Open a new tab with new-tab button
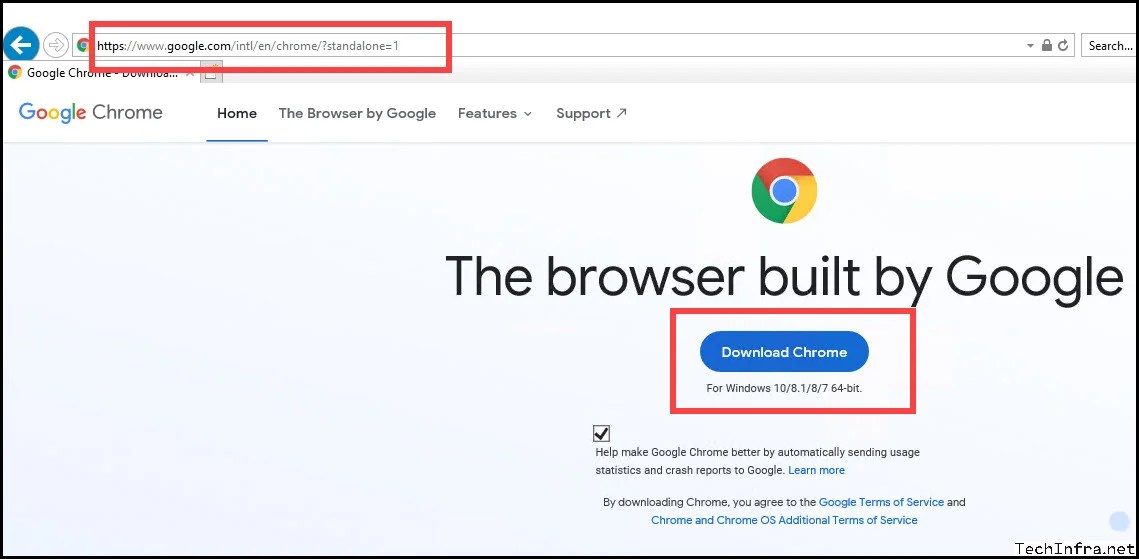Viewport: 1139px width, 559px height. (211, 73)
